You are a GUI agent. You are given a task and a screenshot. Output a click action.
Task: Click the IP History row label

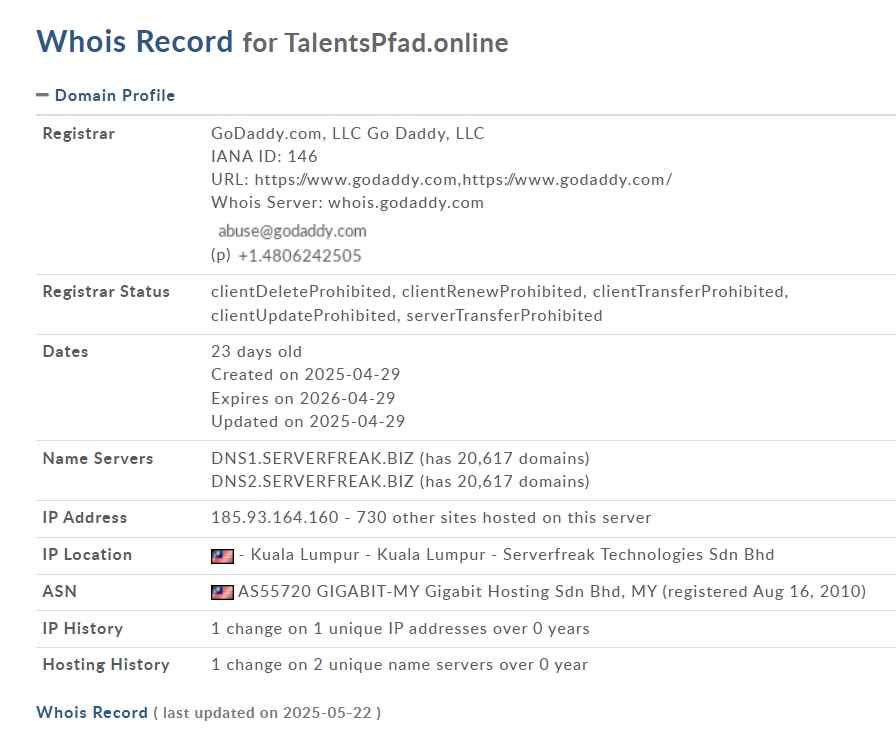(83, 629)
